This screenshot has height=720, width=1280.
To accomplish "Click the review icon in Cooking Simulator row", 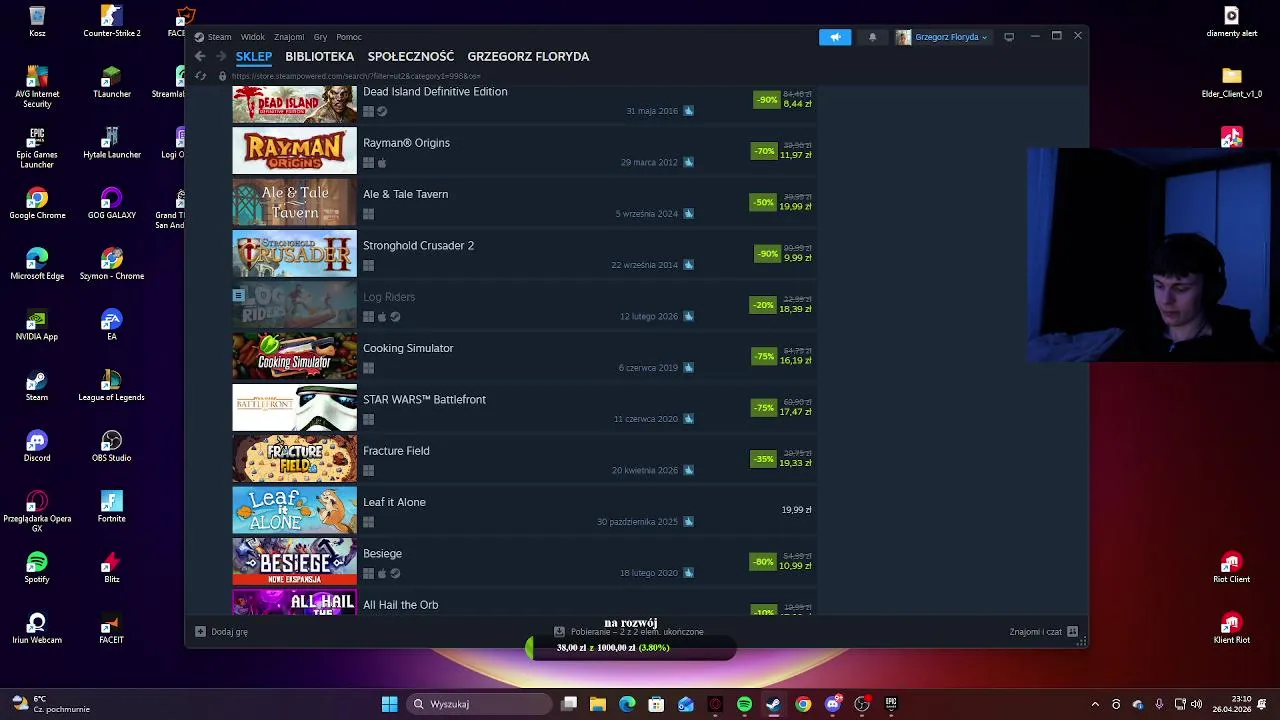I will point(688,368).
